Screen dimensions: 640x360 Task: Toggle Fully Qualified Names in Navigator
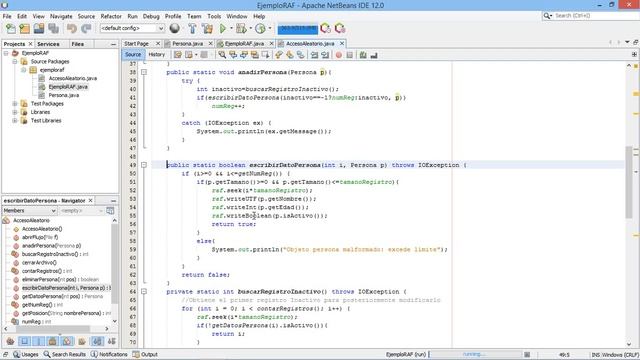point(82,341)
